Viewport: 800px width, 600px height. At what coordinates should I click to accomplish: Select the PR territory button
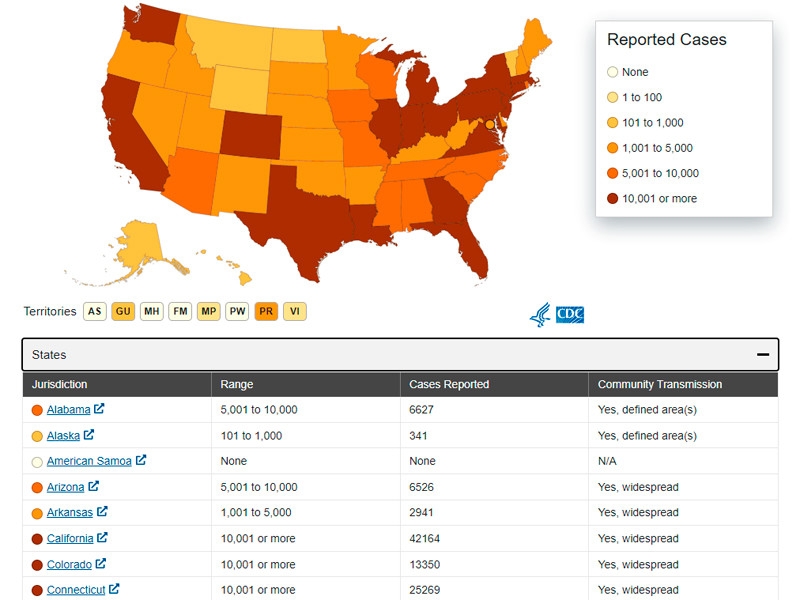click(x=266, y=311)
